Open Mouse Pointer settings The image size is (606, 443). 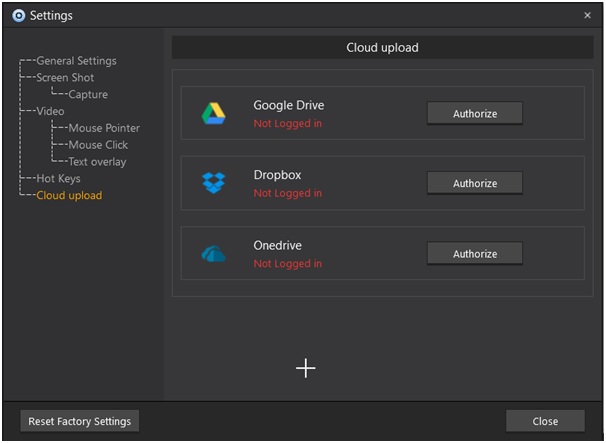[x=104, y=128]
